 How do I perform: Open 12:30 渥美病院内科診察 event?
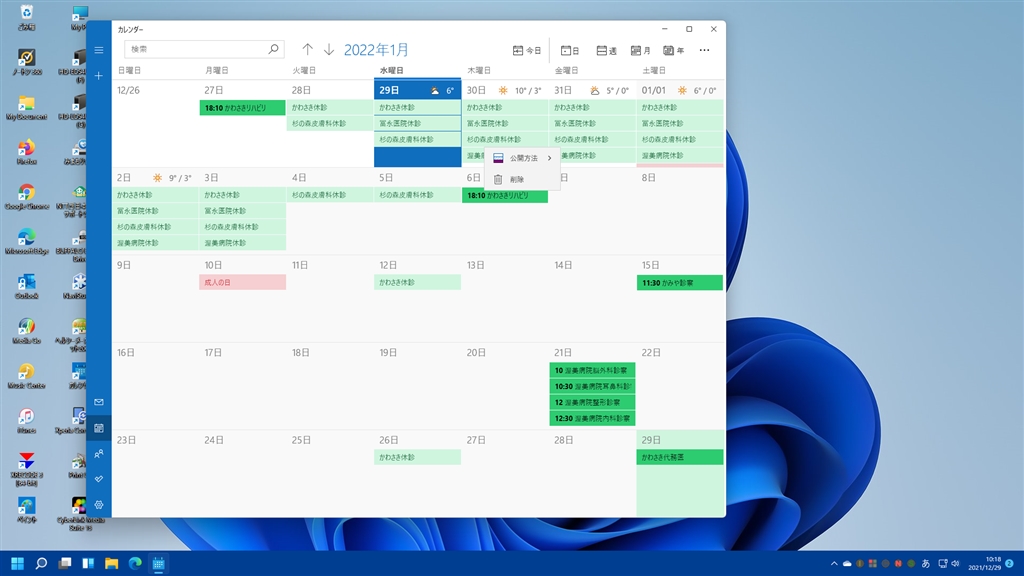pyautogui.click(x=592, y=419)
